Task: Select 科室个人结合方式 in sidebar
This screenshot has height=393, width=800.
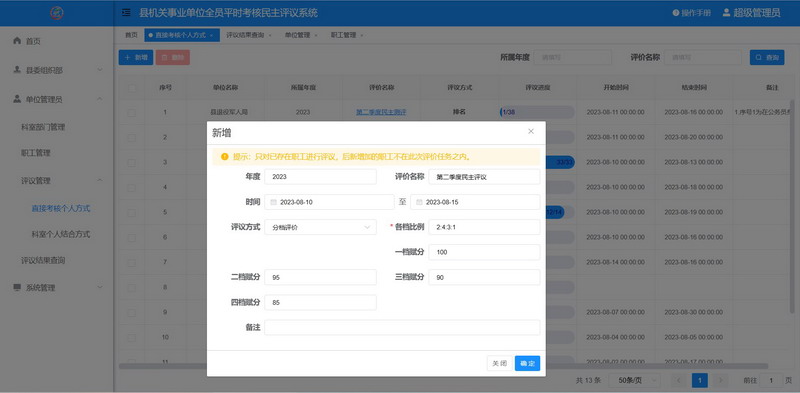Action: 61,234
